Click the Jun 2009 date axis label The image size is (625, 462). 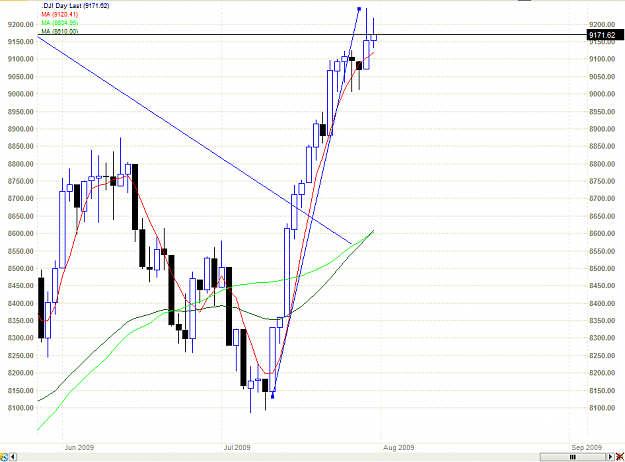click(x=79, y=447)
